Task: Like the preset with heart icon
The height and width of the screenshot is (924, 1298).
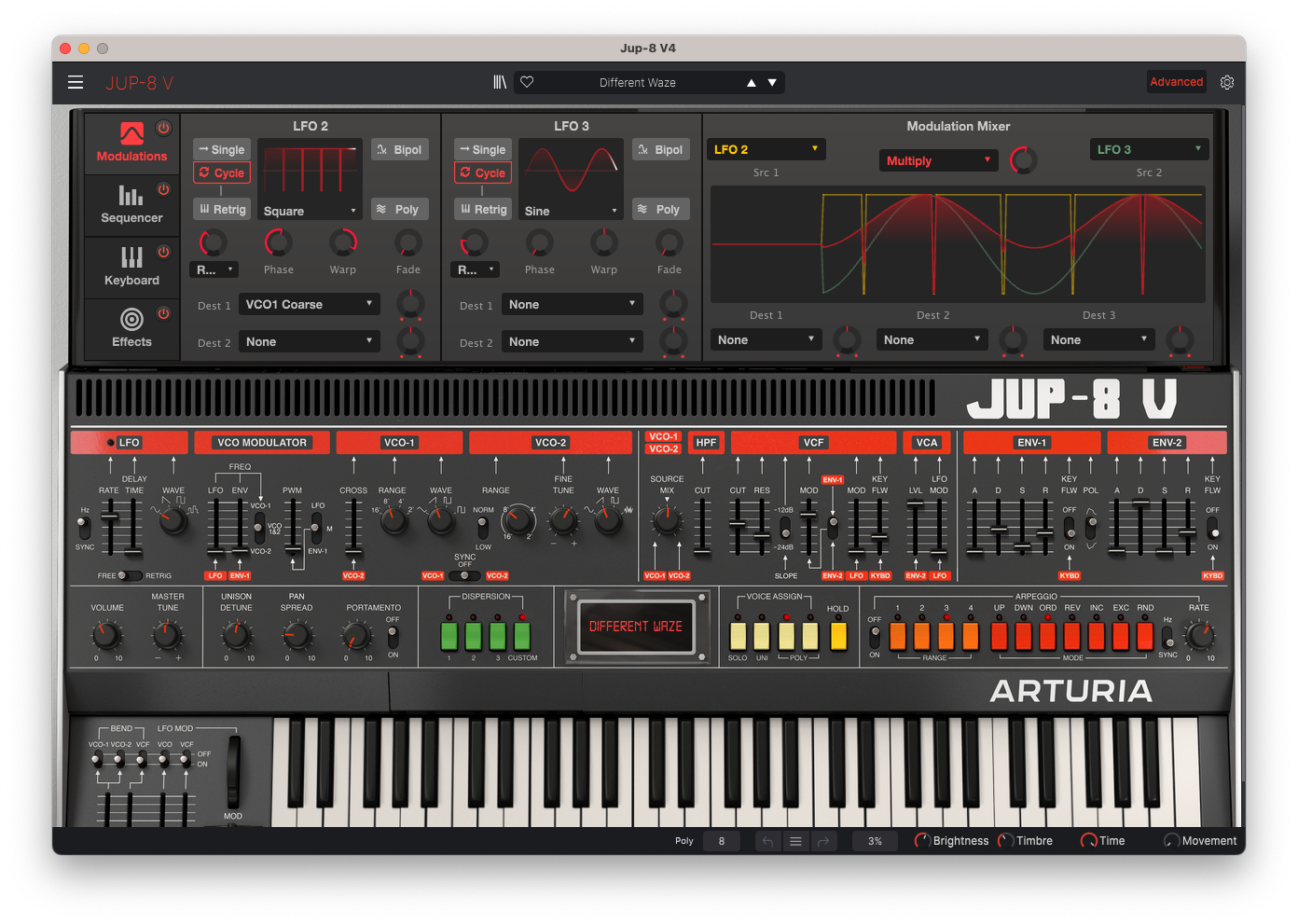Action: [x=527, y=82]
